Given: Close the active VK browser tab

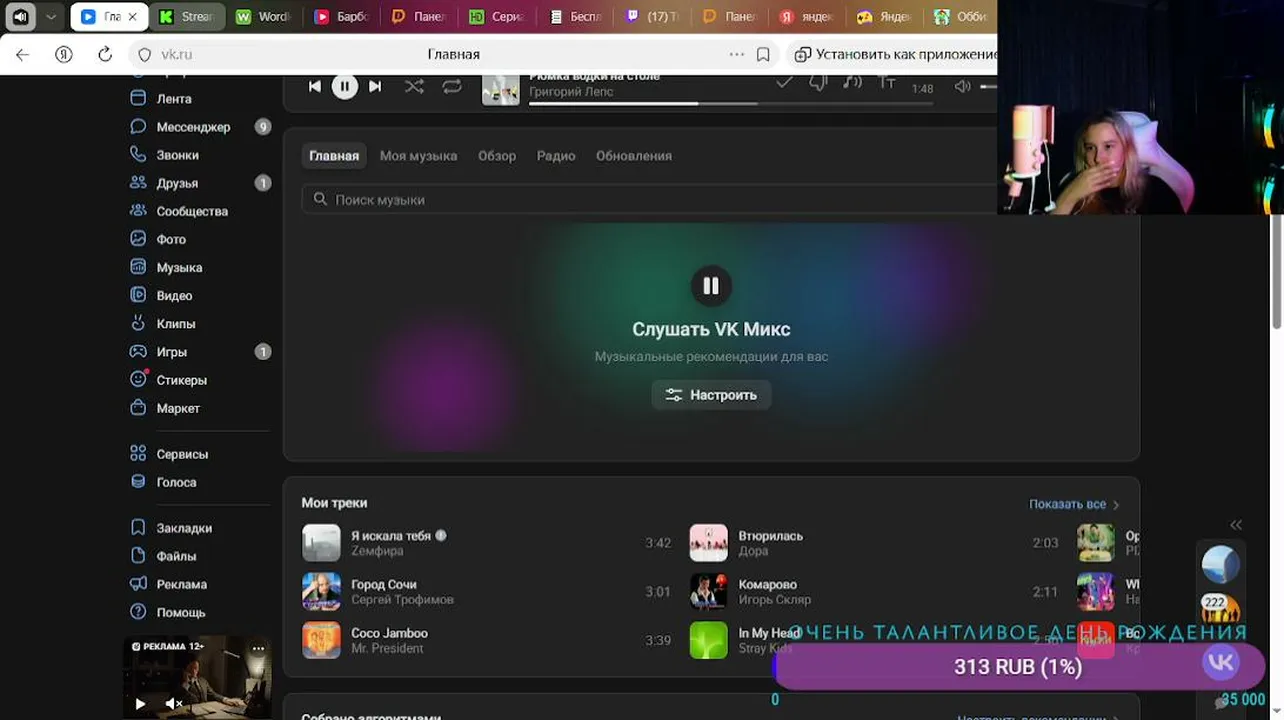Looking at the screenshot, I should click(132, 17).
